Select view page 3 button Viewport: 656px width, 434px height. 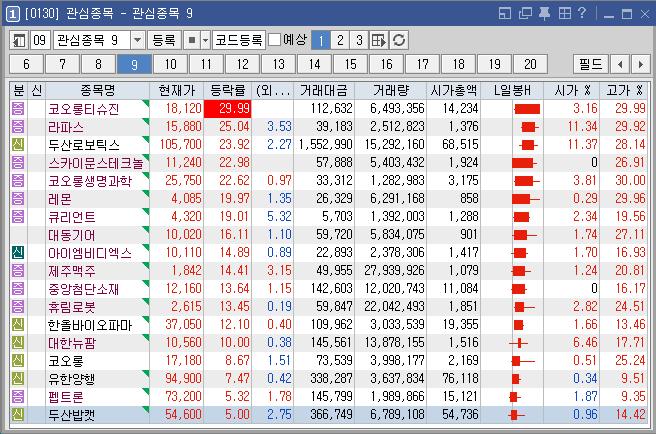(x=359, y=41)
